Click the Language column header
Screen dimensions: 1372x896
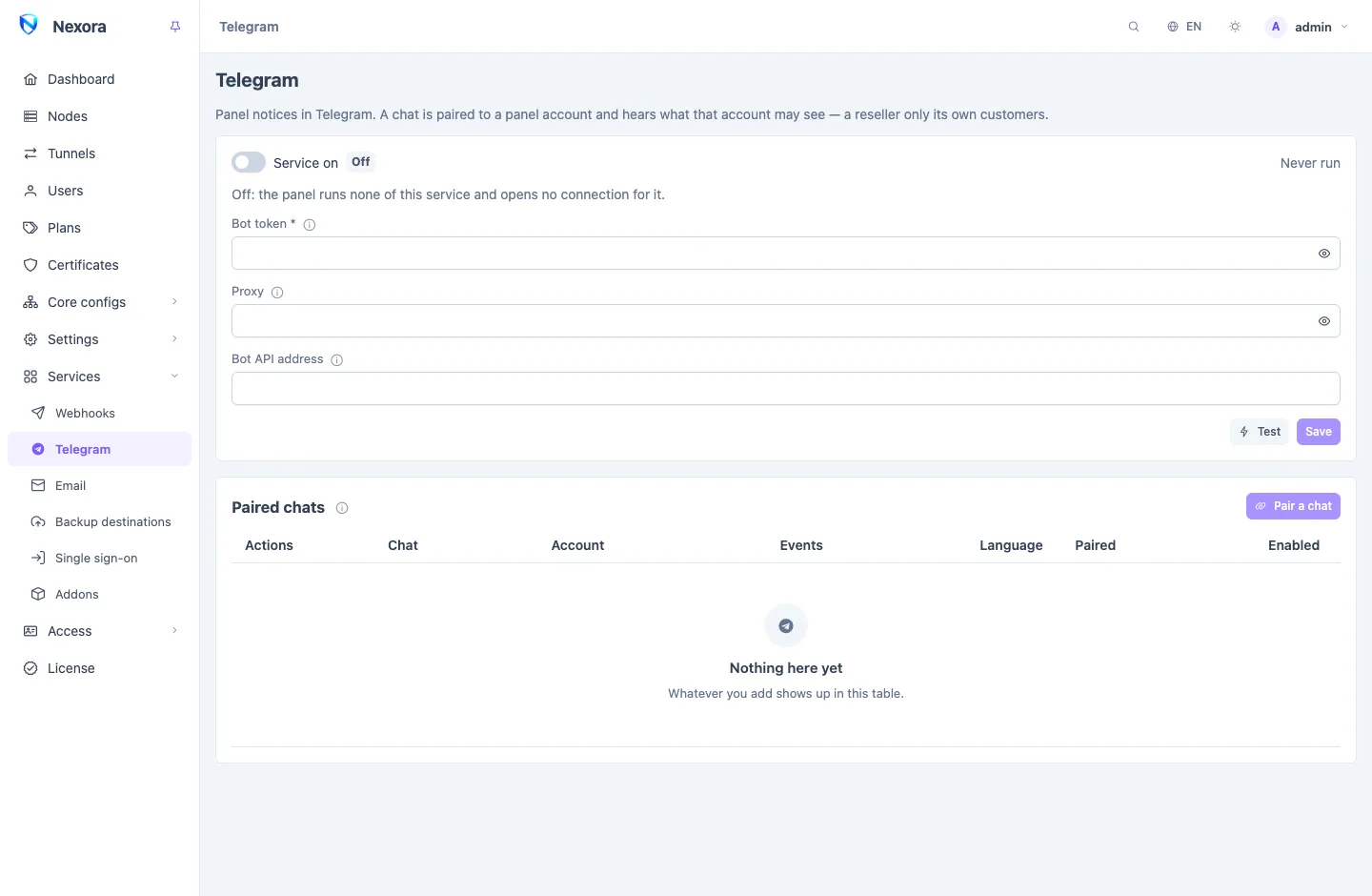[1011, 545]
